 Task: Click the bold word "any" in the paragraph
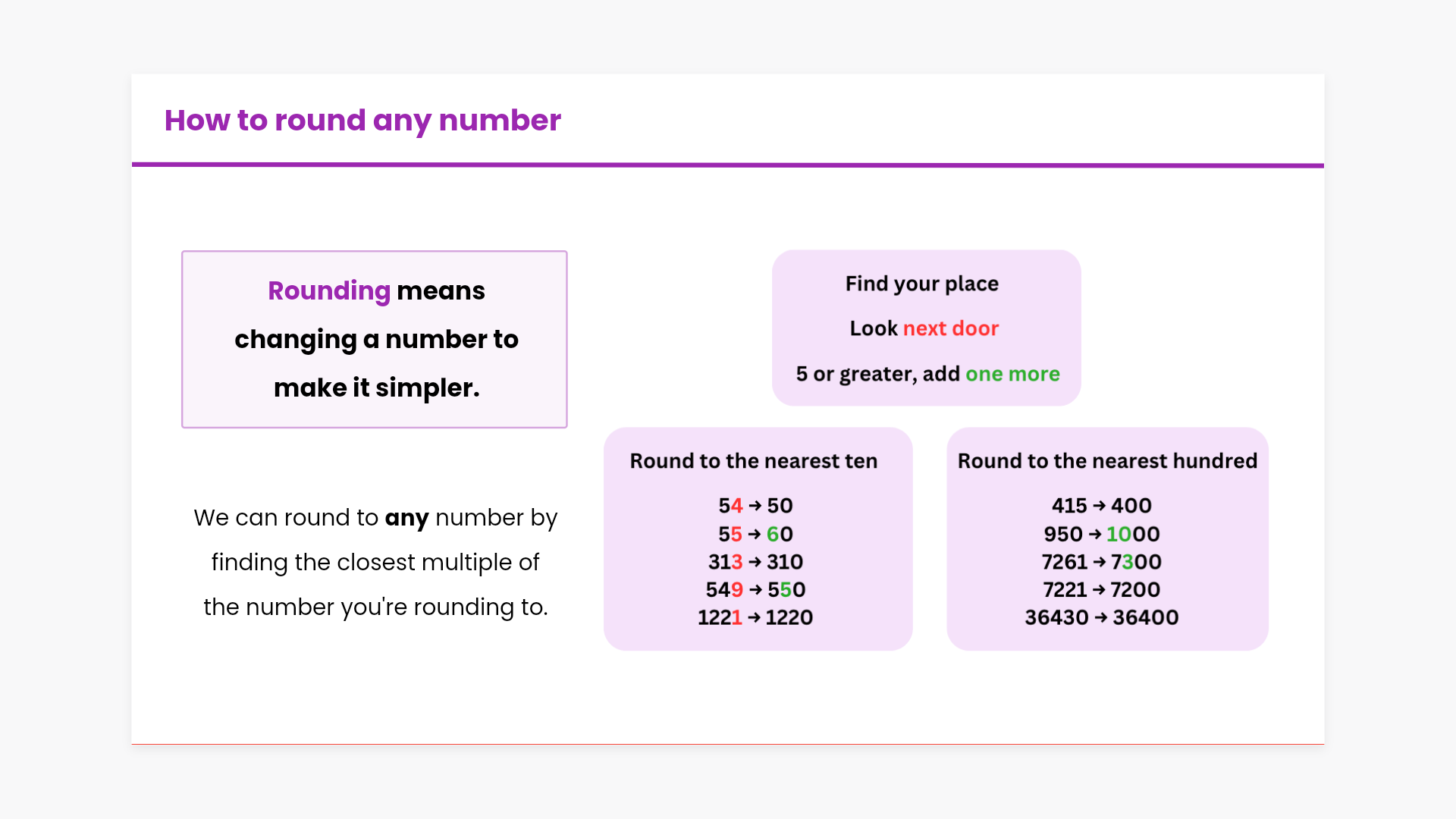click(x=406, y=518)
